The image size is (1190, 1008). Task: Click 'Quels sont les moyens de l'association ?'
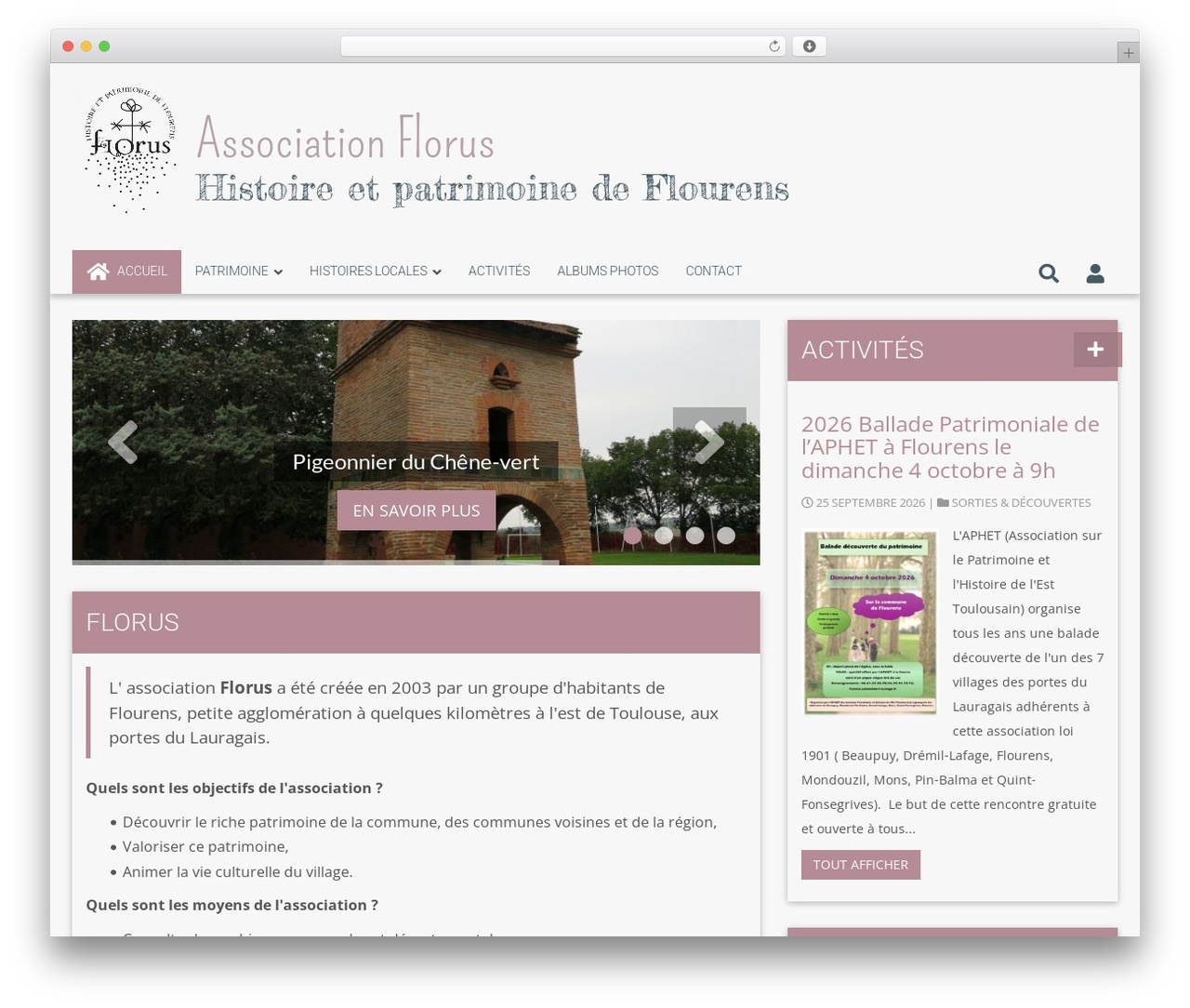(231, 905)
